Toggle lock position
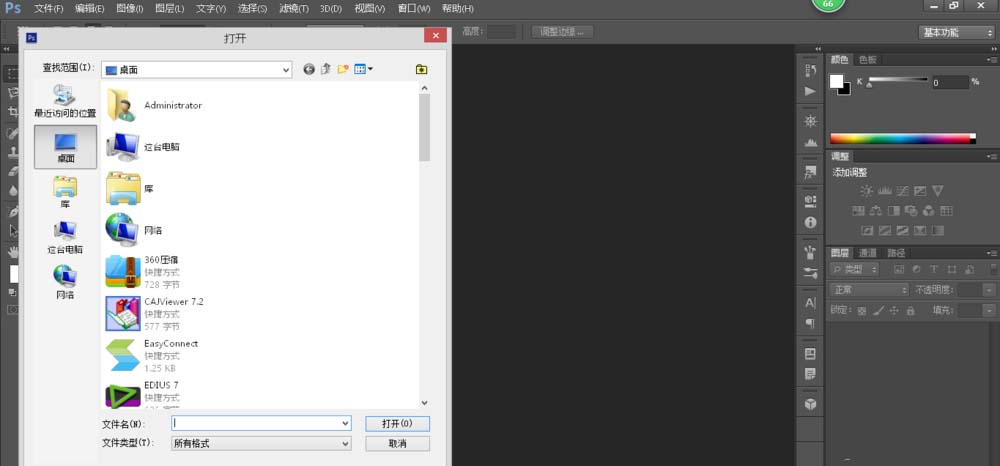The image size is (1000, 466). 894,310
